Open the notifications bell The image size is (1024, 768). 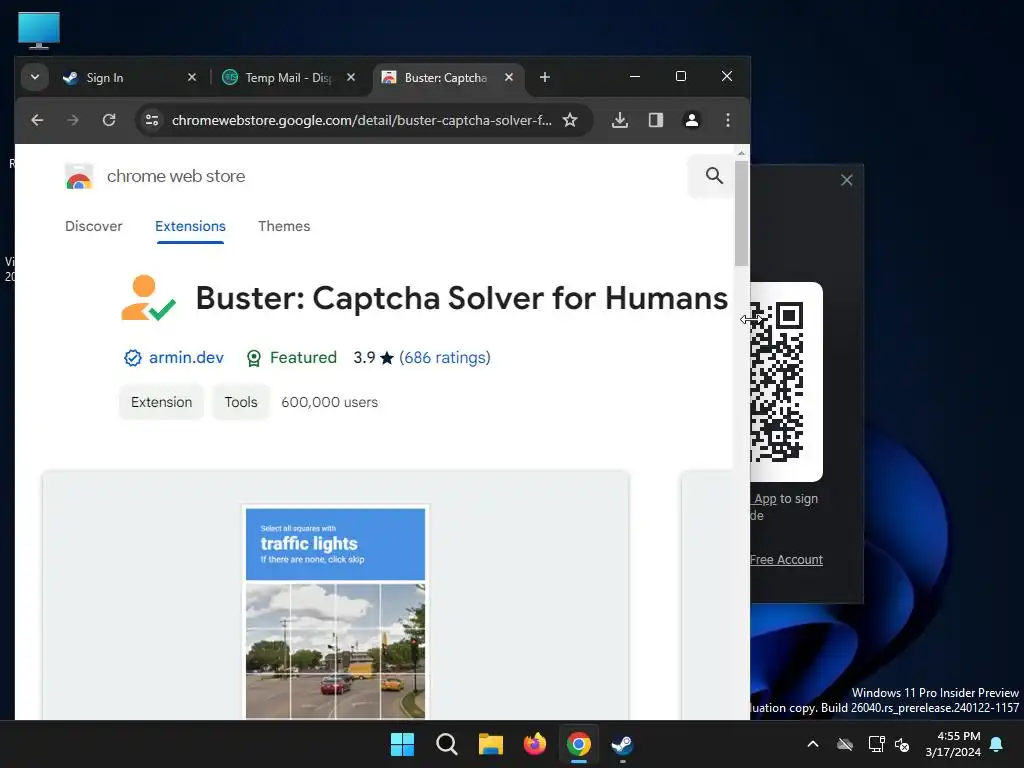click(x=997, y=744)
